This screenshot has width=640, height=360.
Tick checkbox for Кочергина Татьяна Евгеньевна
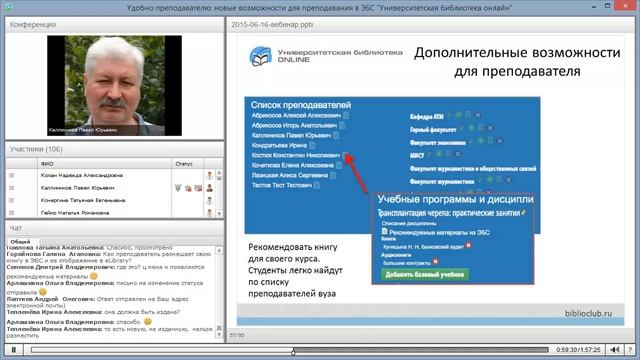(x=11, y=200)
